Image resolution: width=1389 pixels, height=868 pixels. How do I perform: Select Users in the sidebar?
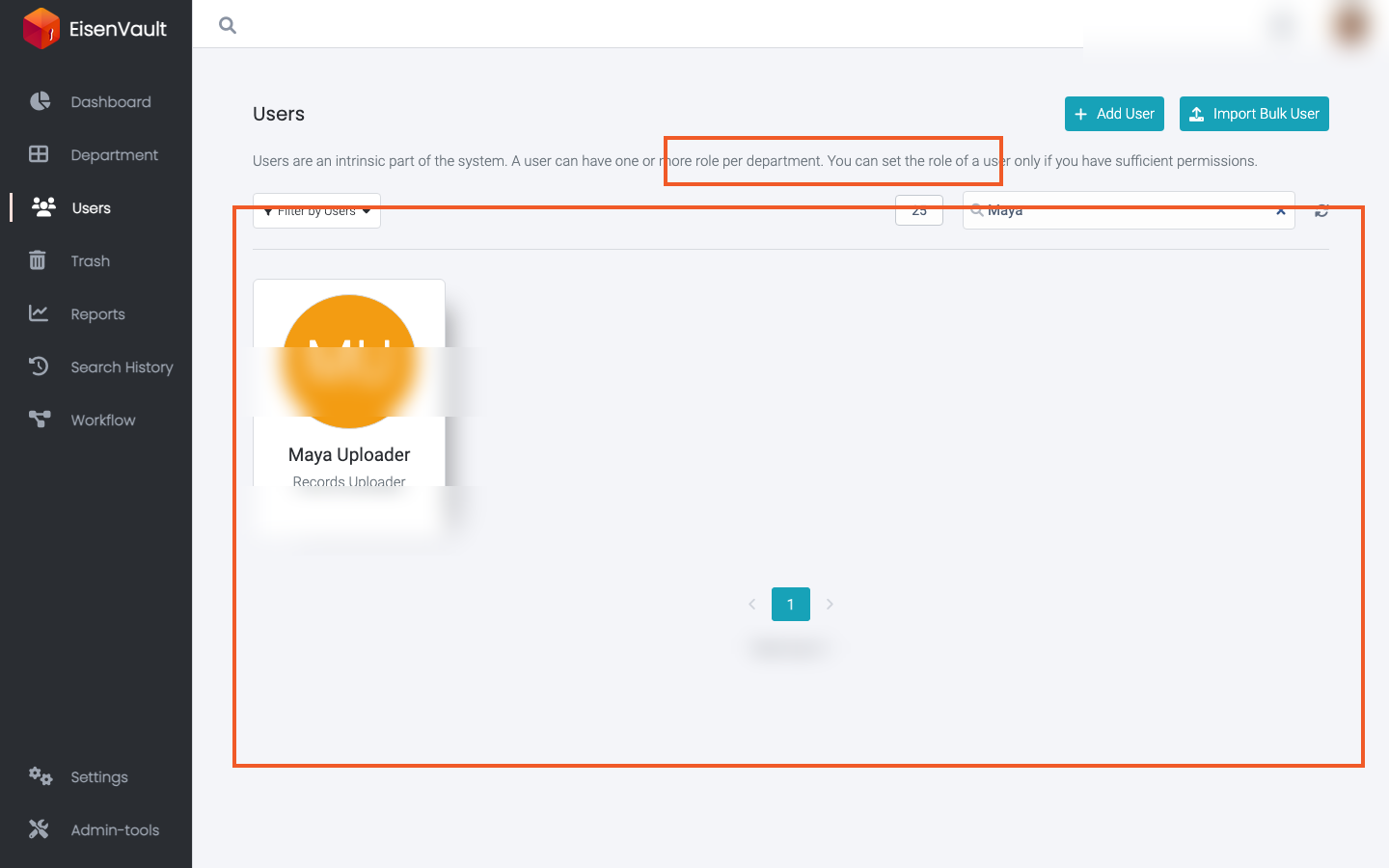(x=92, y=208)
